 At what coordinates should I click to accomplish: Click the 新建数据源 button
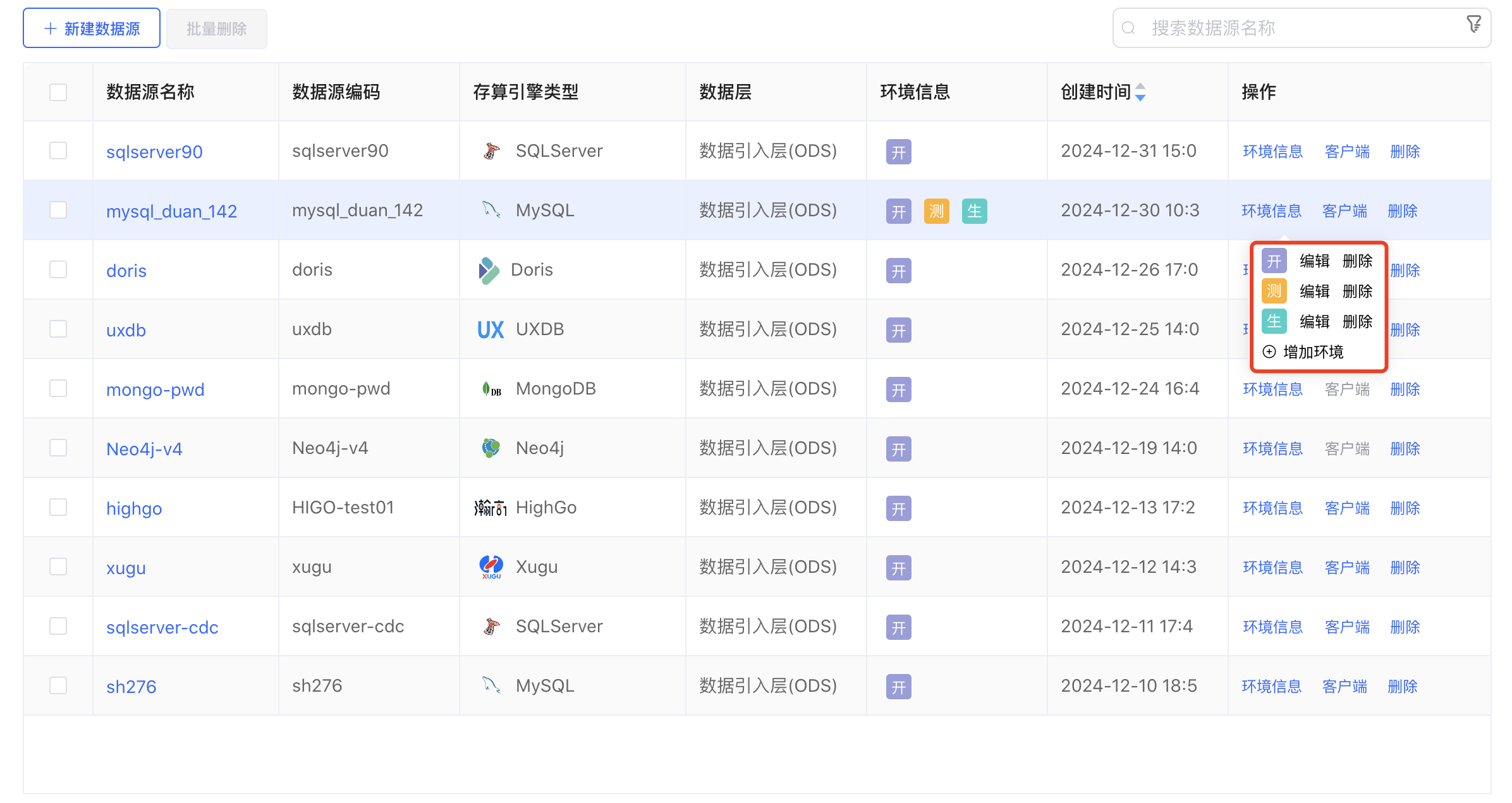pyautogui.click(x=91, y=27)
